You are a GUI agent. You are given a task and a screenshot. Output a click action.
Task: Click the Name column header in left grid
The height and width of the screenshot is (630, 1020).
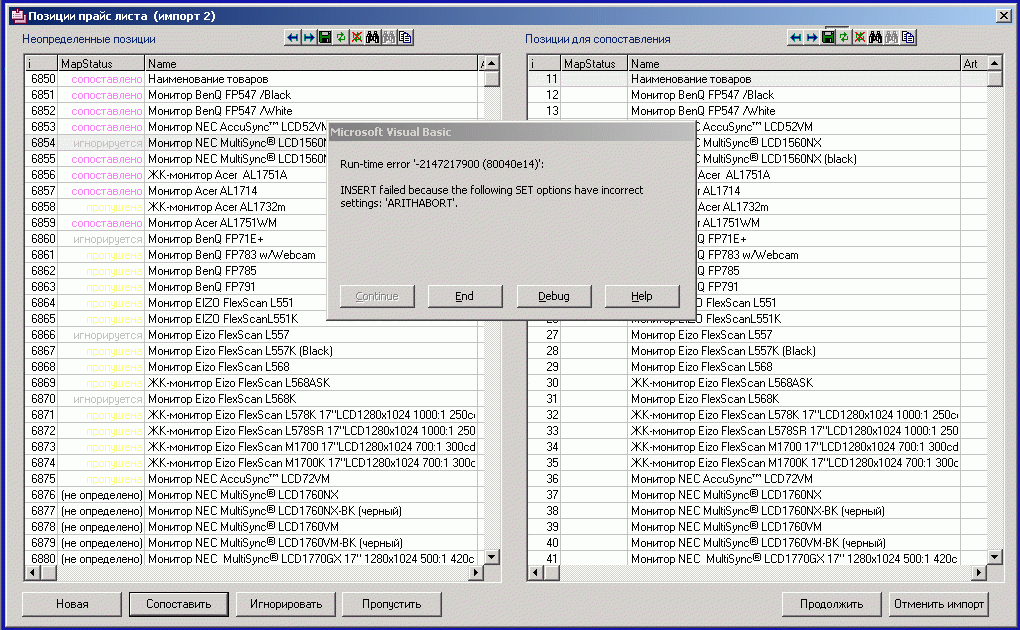pyautogui.click(x=311, y=63)
